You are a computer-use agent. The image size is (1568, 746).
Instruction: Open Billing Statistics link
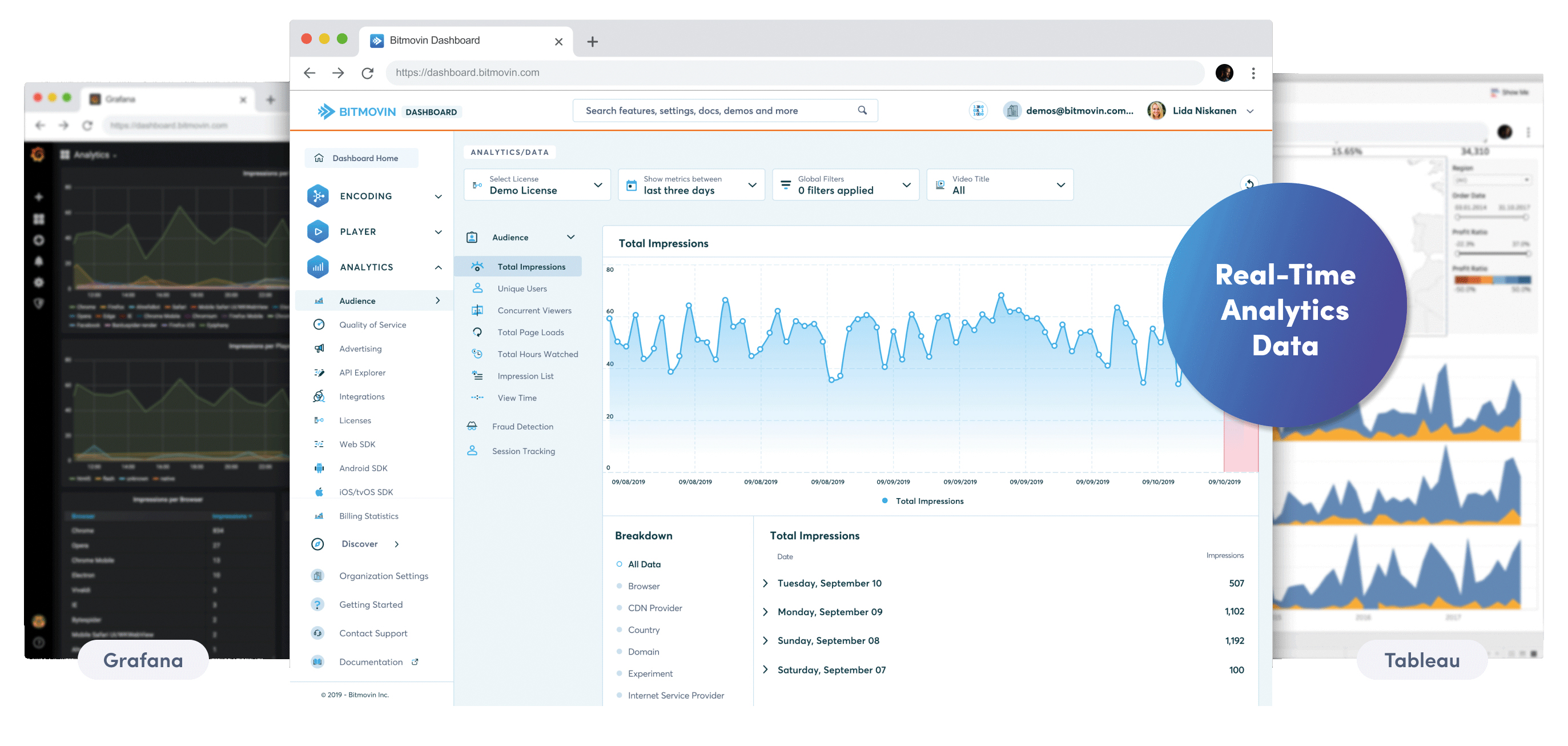click(x=369, y=515)
